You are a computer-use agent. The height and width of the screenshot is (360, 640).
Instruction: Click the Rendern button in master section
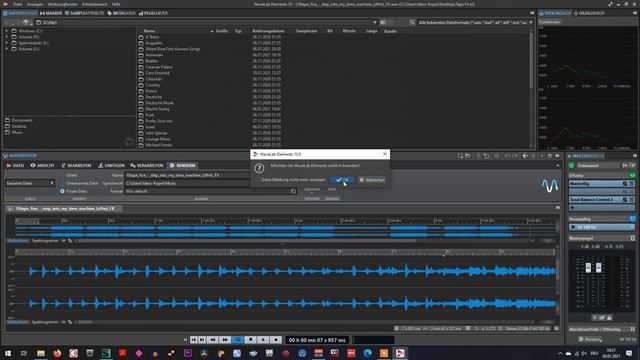tap(591, 339)
